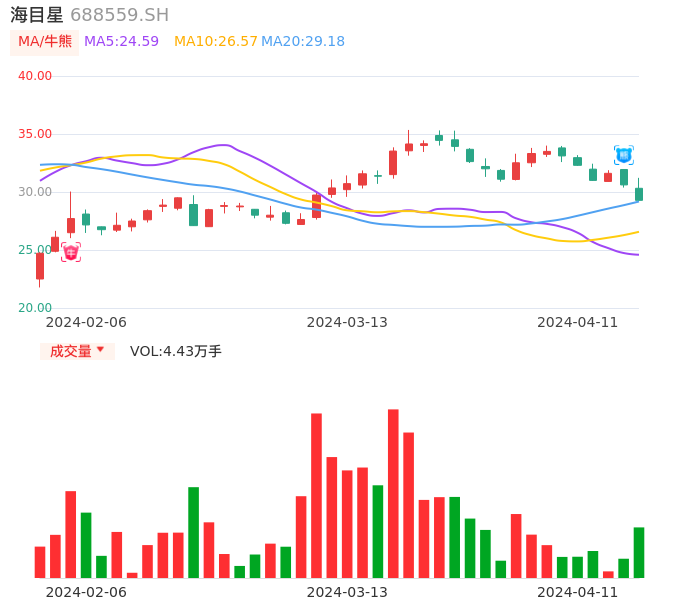Viewport: 686px width, 606px height.
Task: Open the 成交量 indicator dropdown
Action: click(x=77, y=351)
